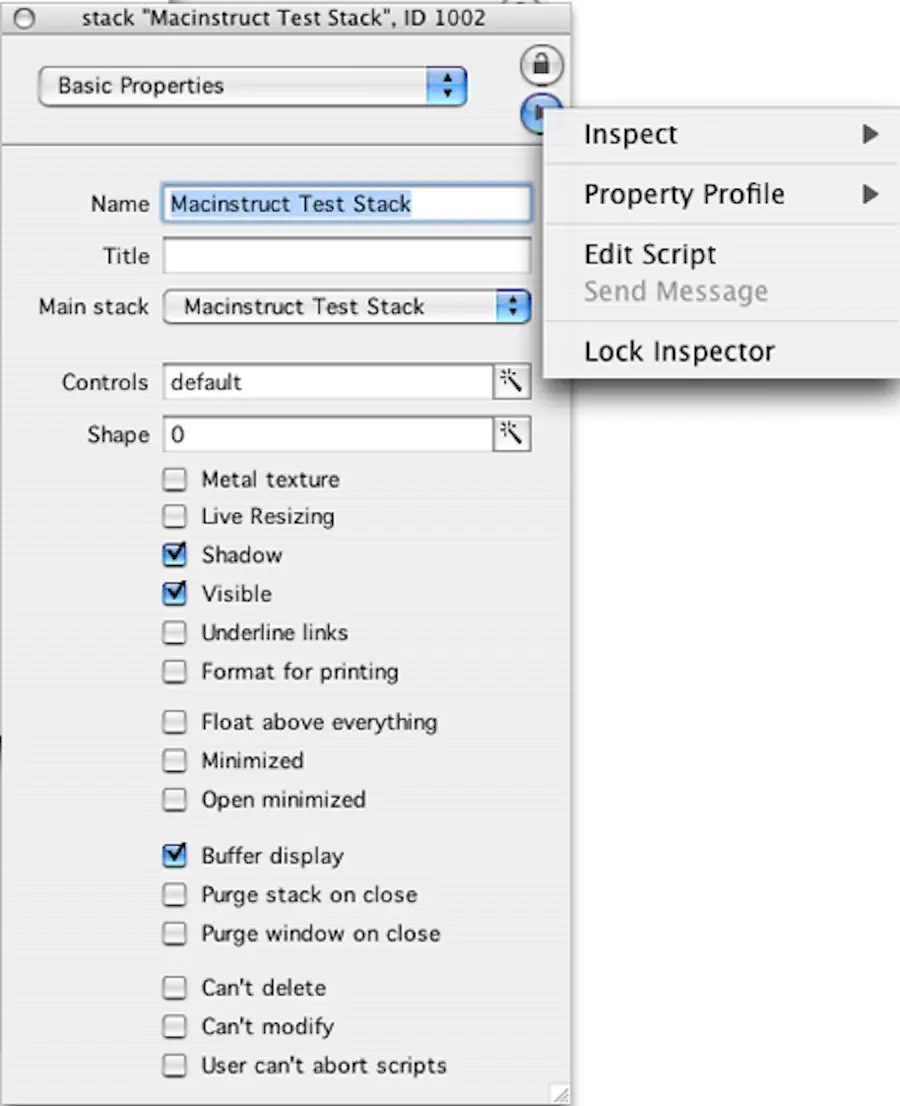Click inside the empty Title field
Image resolution: width=900 pixels, height=1106 pixels.
click(347, 256)
